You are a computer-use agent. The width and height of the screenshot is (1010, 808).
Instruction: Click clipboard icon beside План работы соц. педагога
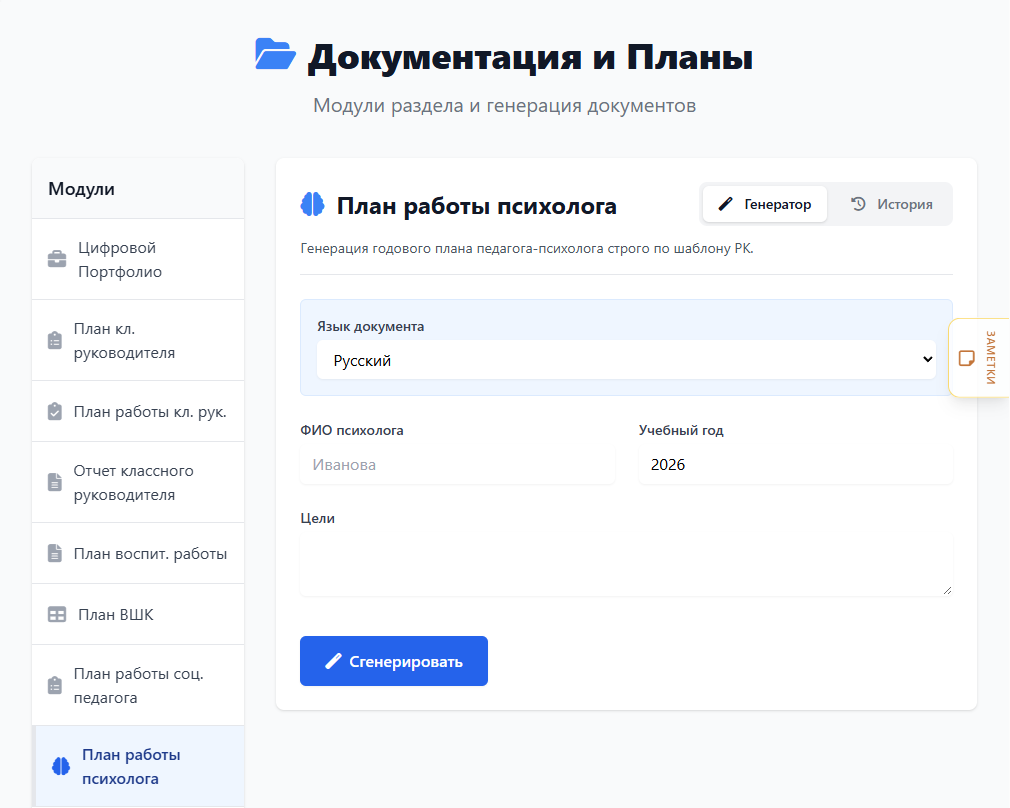tap(55, 685)
